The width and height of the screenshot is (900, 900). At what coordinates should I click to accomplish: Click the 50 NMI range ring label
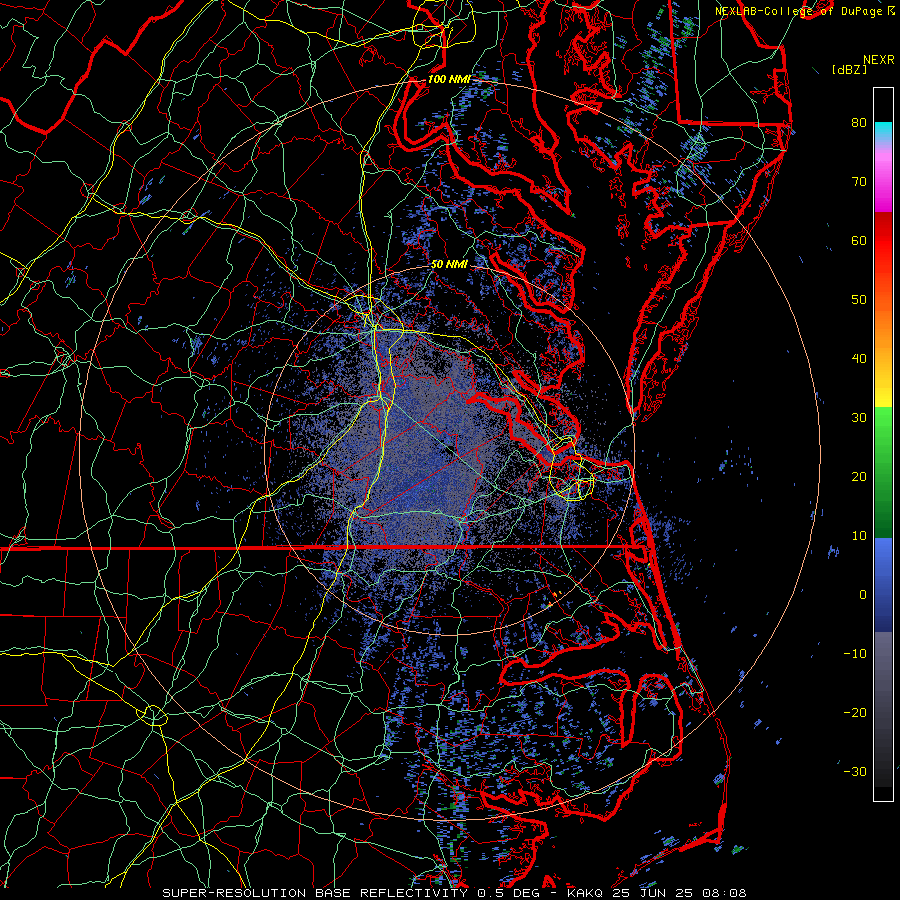449,264
